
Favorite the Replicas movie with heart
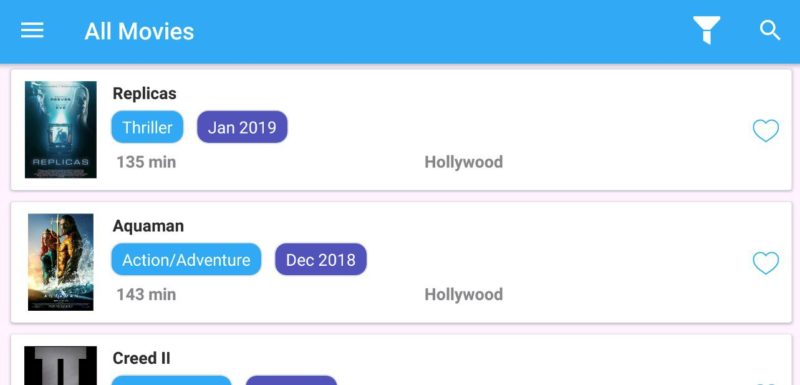766,131
